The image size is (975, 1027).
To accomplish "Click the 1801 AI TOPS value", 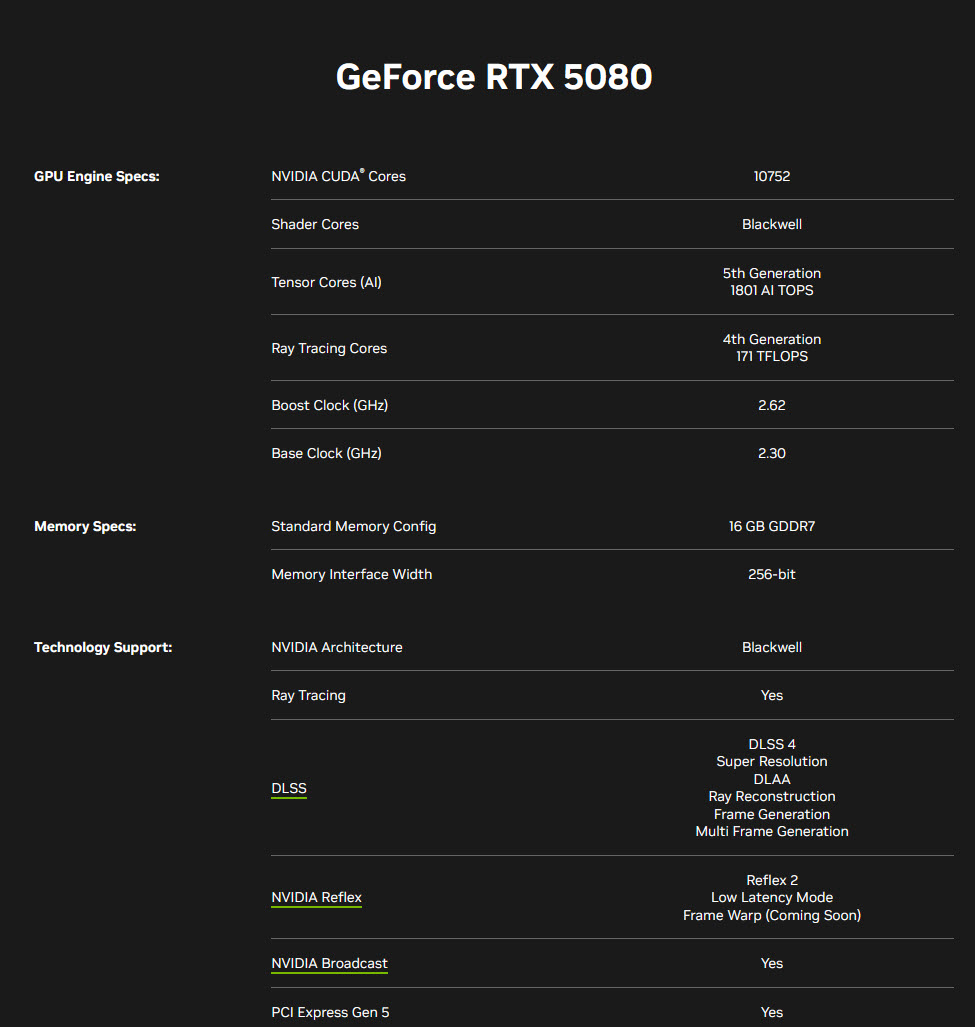I will coord(771,290).
